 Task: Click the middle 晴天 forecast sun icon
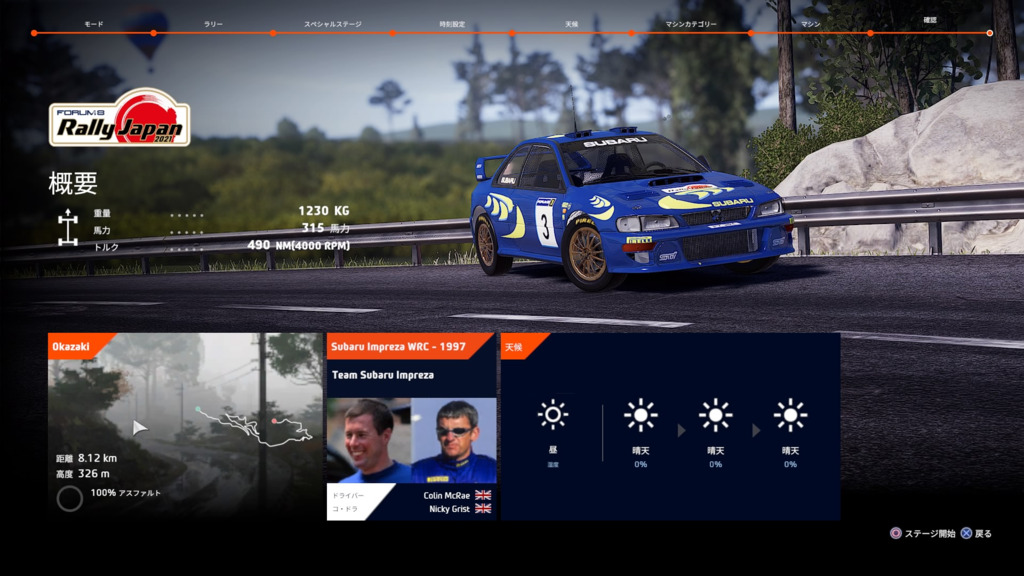click(x=716, y=415)
